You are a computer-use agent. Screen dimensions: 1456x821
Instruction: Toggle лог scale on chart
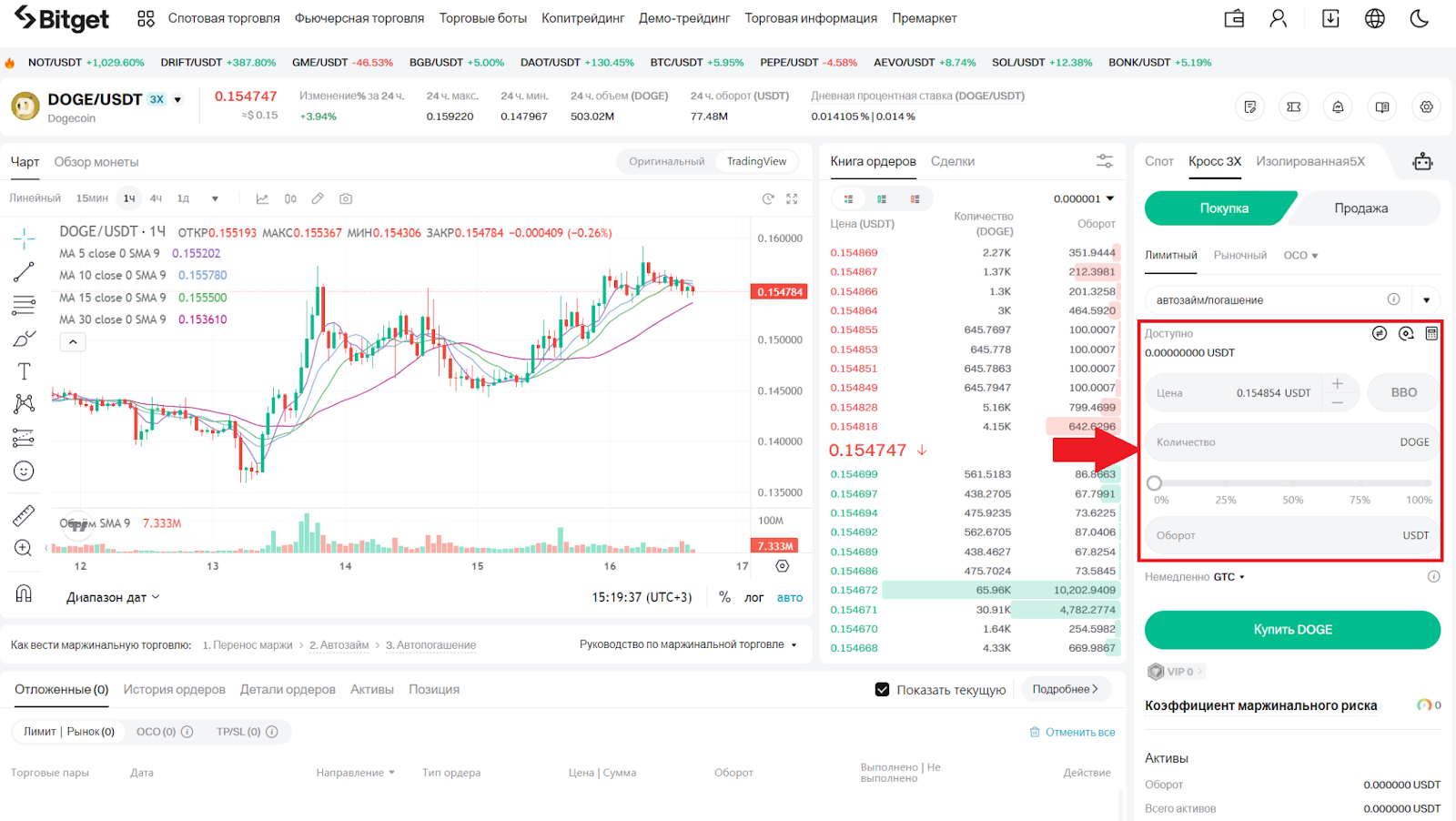pos(753,598)
